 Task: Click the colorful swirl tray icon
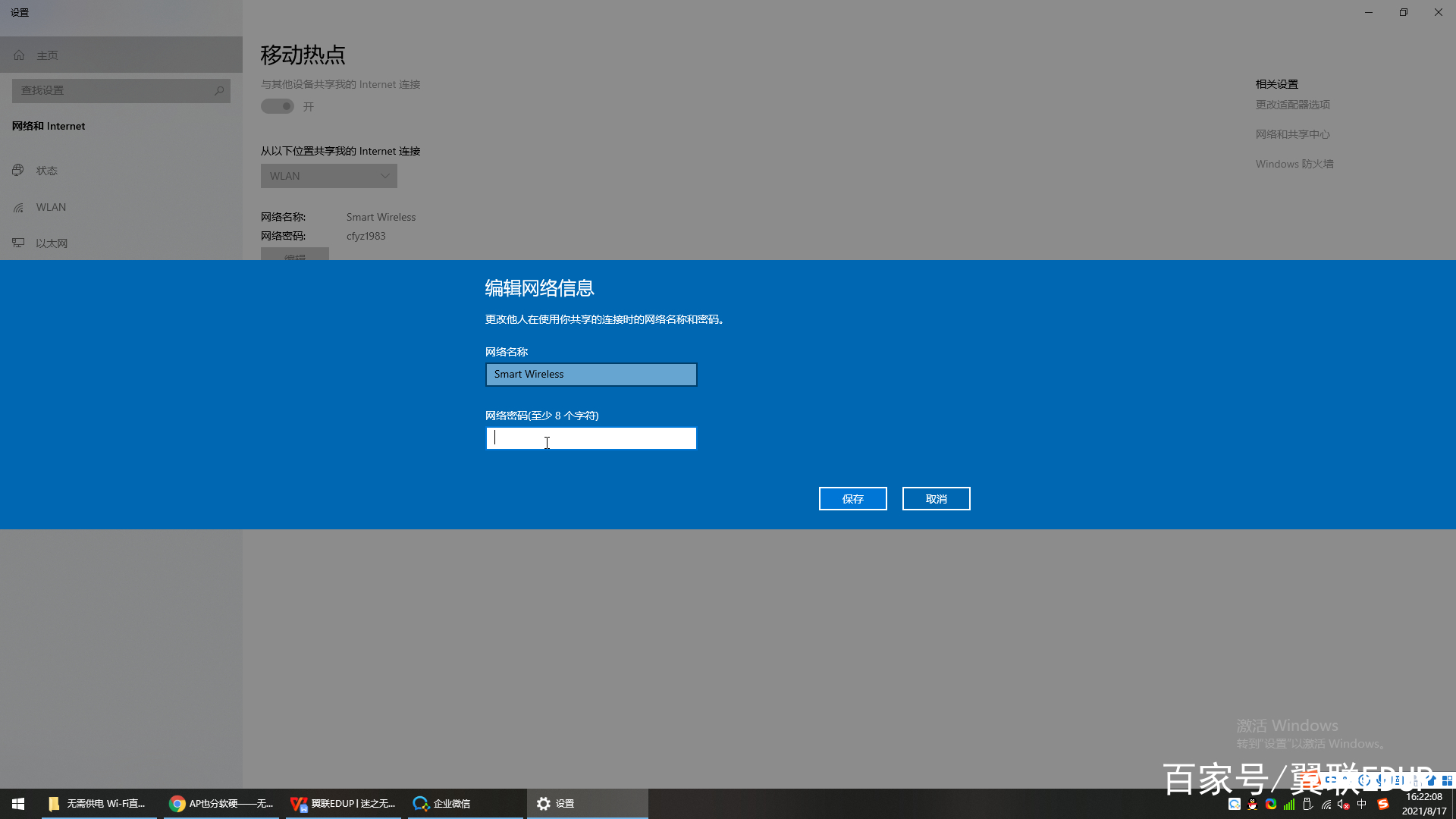tap(1271, 804)
